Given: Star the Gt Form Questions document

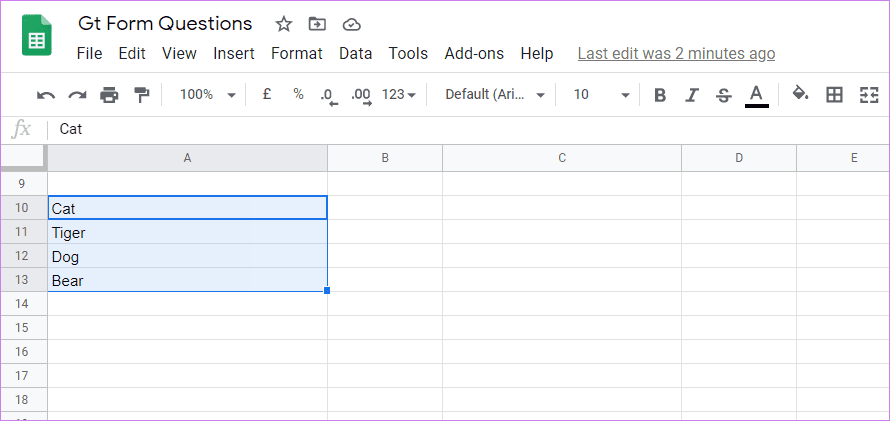Looking at the screenshot, I should pyautogui.click(x=283, y=24).
